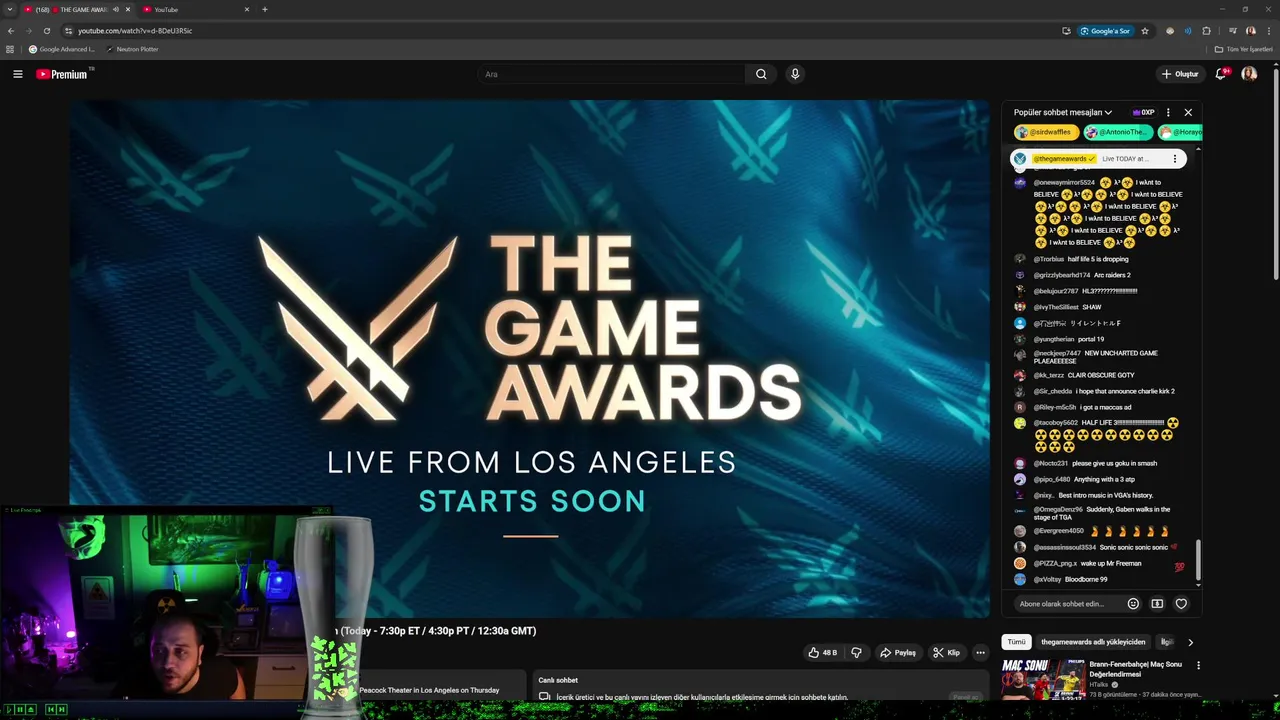This screenshot has width=1280, height=720.
Task: Open the 0XP chat points badge
Action: [1143, 112]
